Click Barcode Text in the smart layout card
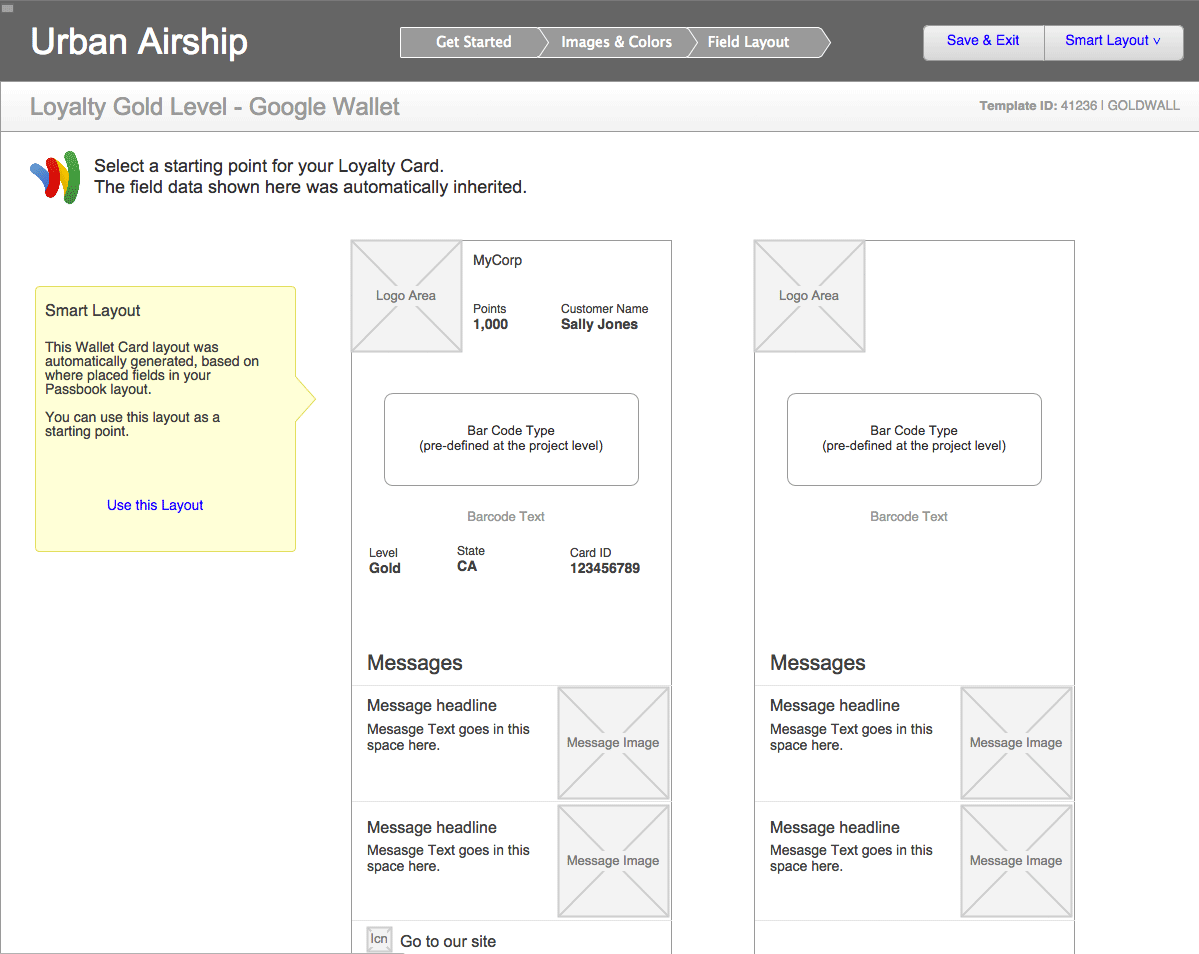 [x=506, y=517]
